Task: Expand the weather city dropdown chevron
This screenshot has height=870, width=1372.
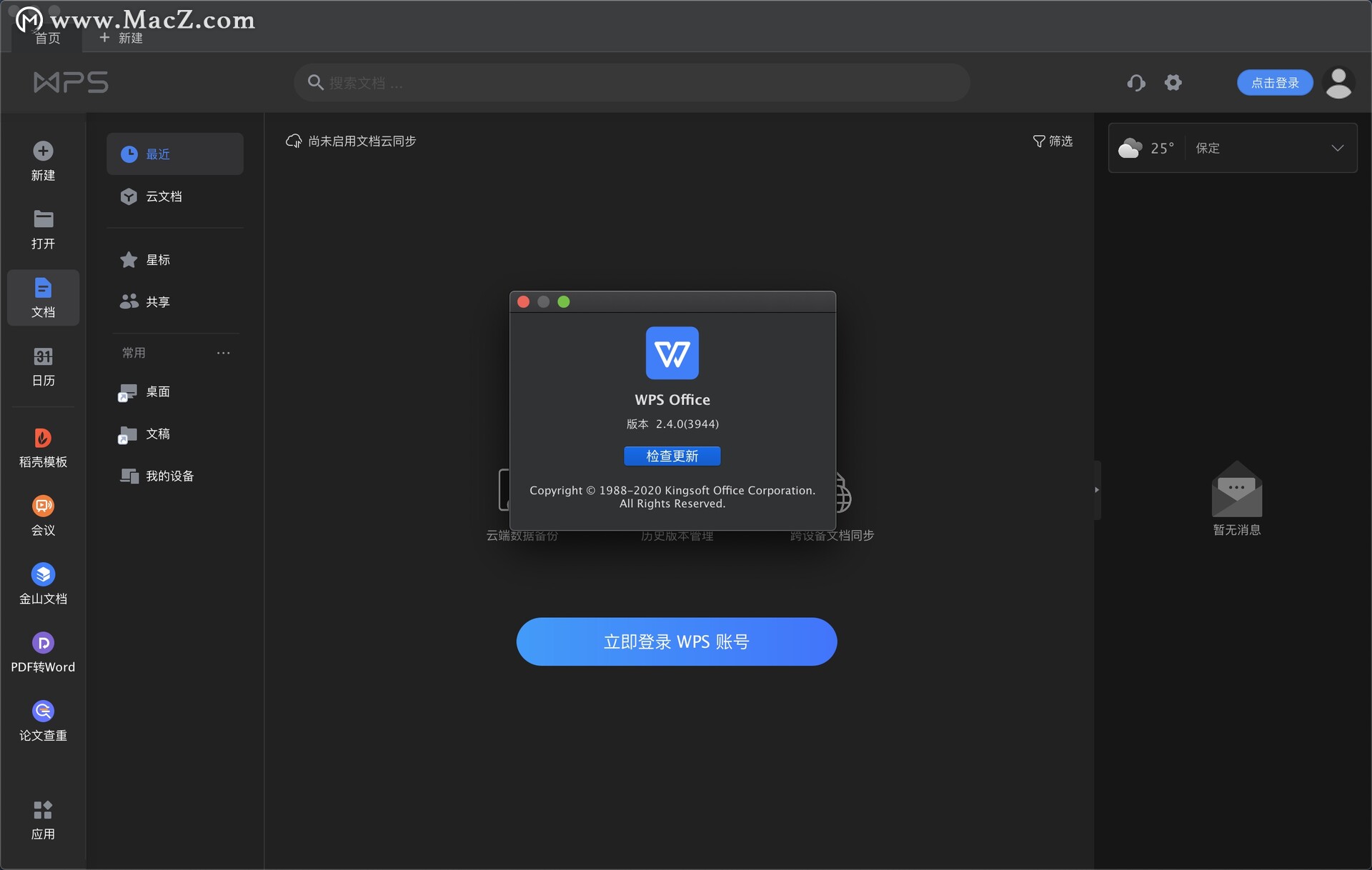Action: [1338, 148]
